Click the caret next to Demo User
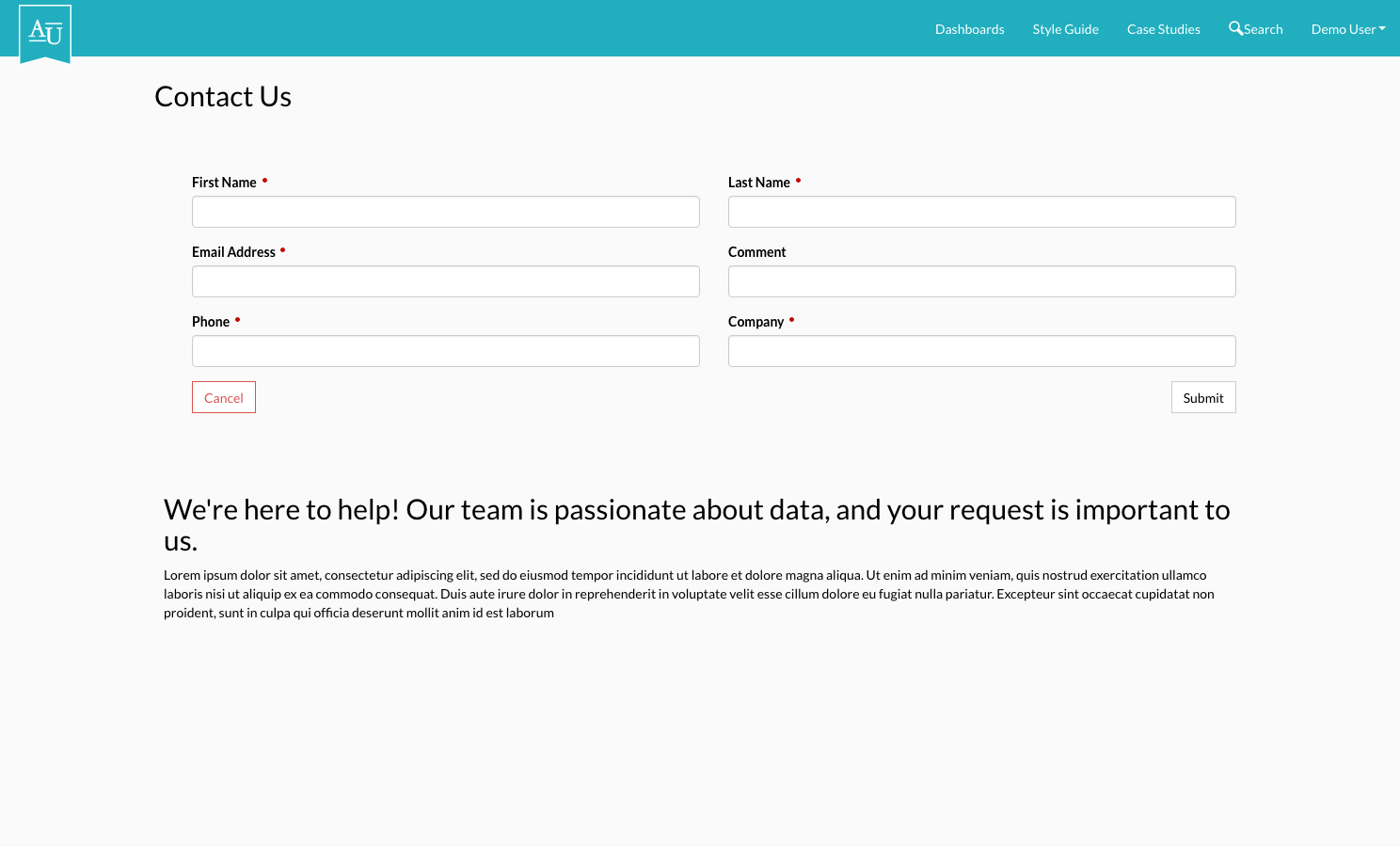This screenshot has height=847, width=1400. (x=1381, y=28)
